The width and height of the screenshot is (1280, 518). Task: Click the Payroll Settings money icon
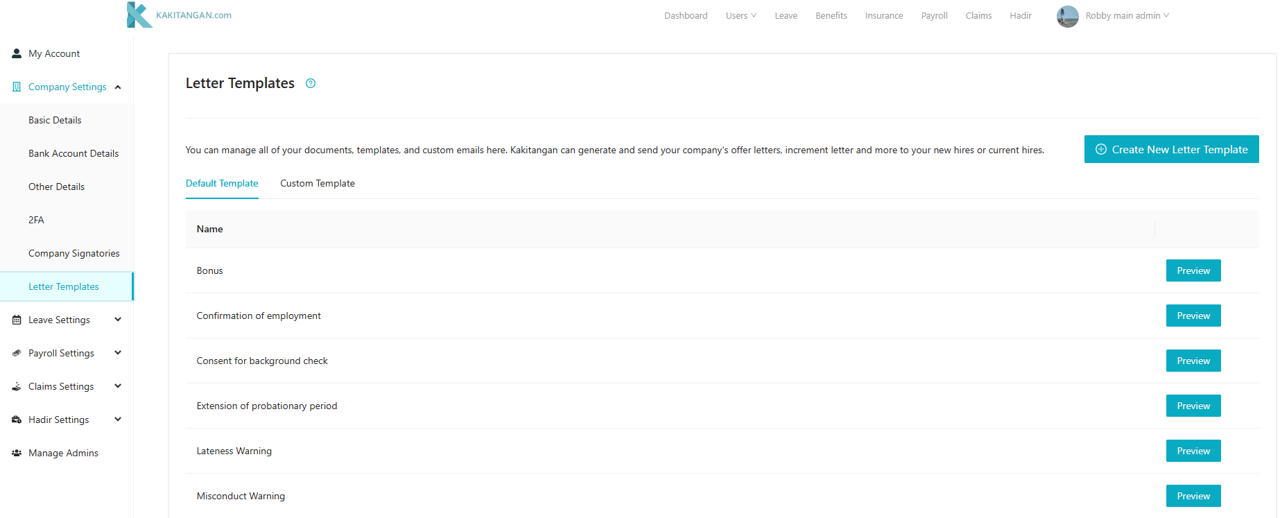click(x=16, y=353)
